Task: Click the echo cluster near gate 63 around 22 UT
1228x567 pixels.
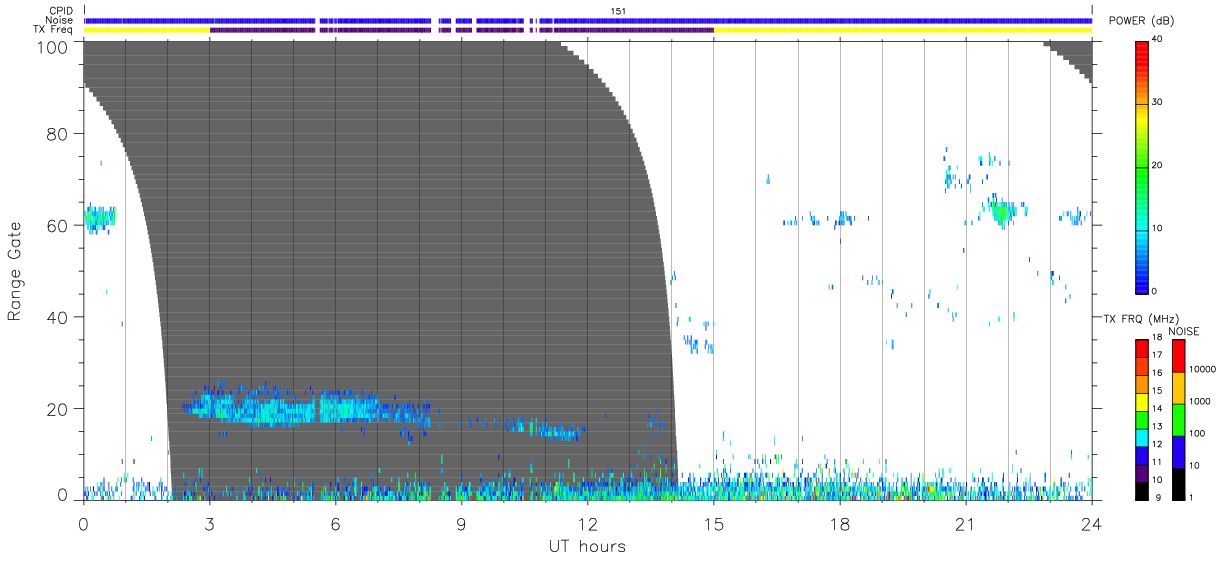Action: pos(1003,211)
